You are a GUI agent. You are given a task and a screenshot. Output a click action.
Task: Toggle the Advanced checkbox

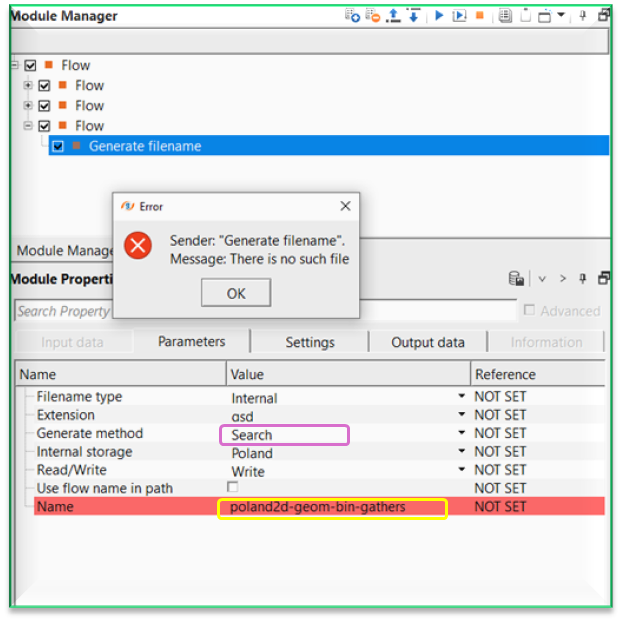tap(529, 310)
